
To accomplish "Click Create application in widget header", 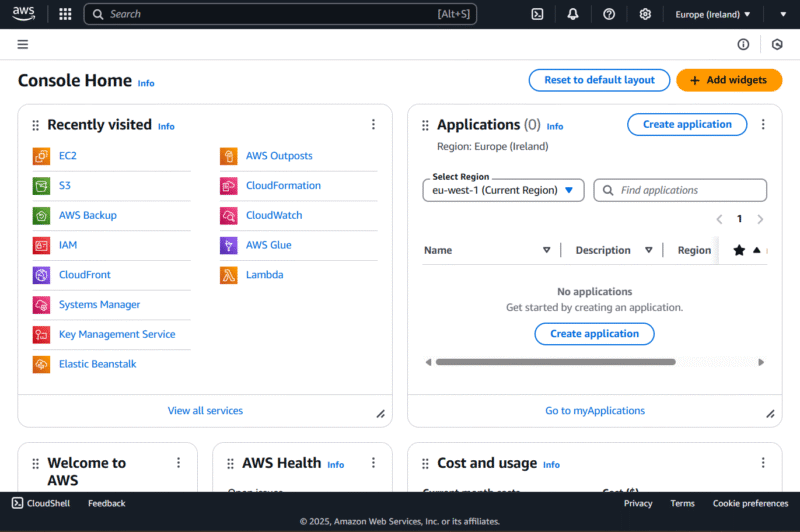I will [x=687, y=124].
